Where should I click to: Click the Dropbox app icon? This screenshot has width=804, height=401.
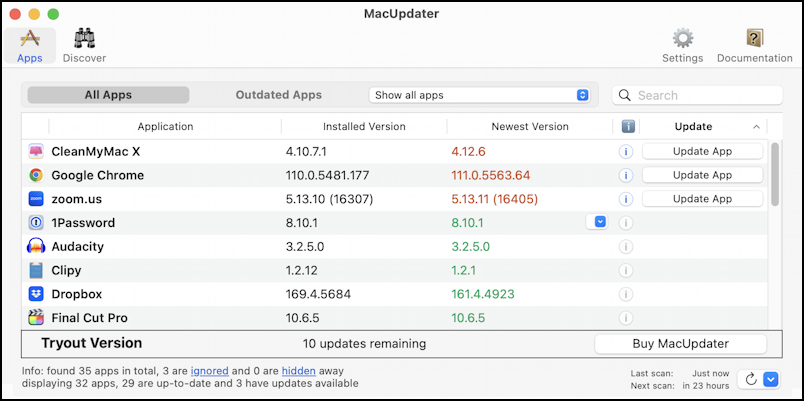(36, 294)
